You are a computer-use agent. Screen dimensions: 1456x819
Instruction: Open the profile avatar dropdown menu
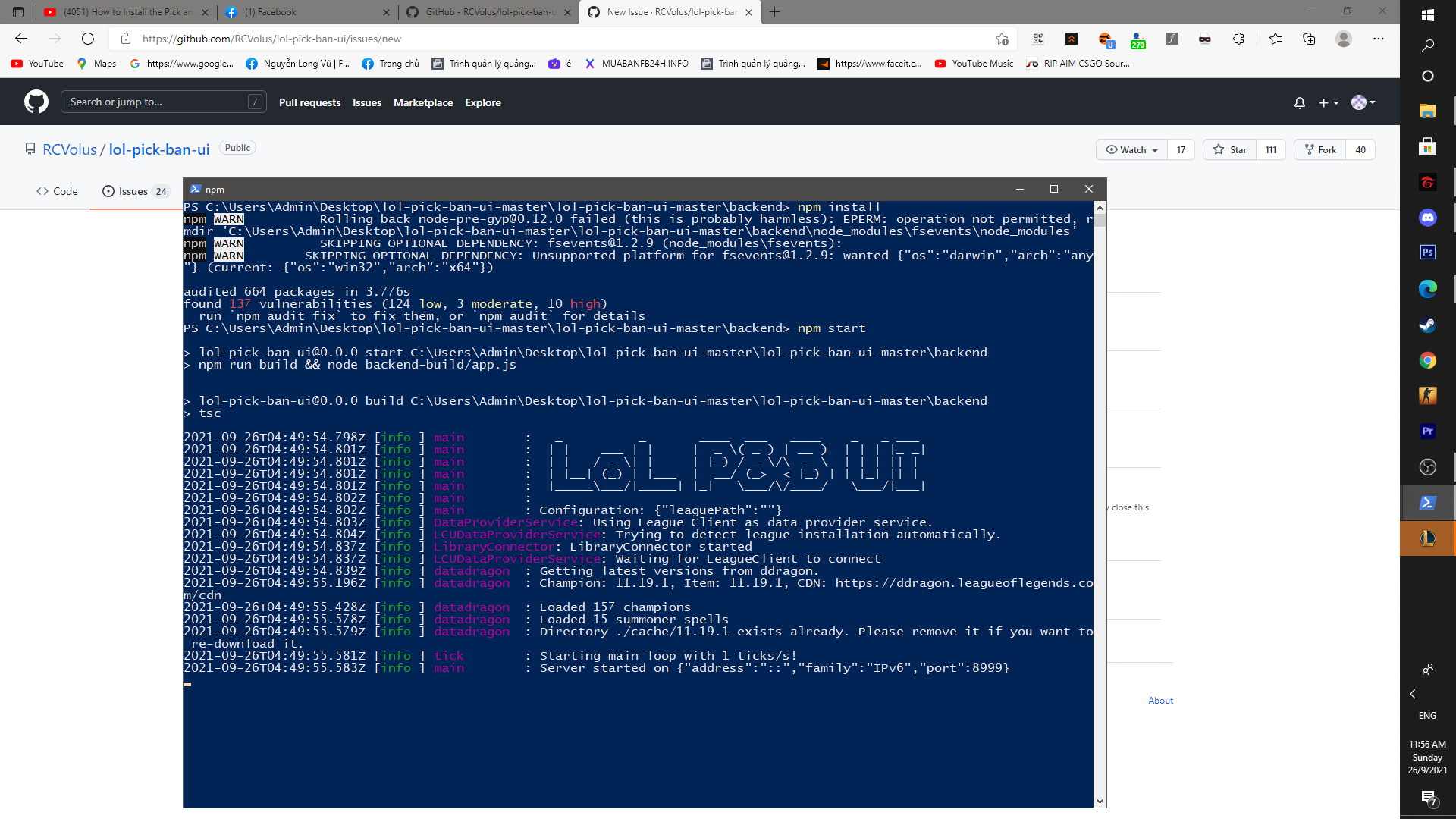(1363, 102)
